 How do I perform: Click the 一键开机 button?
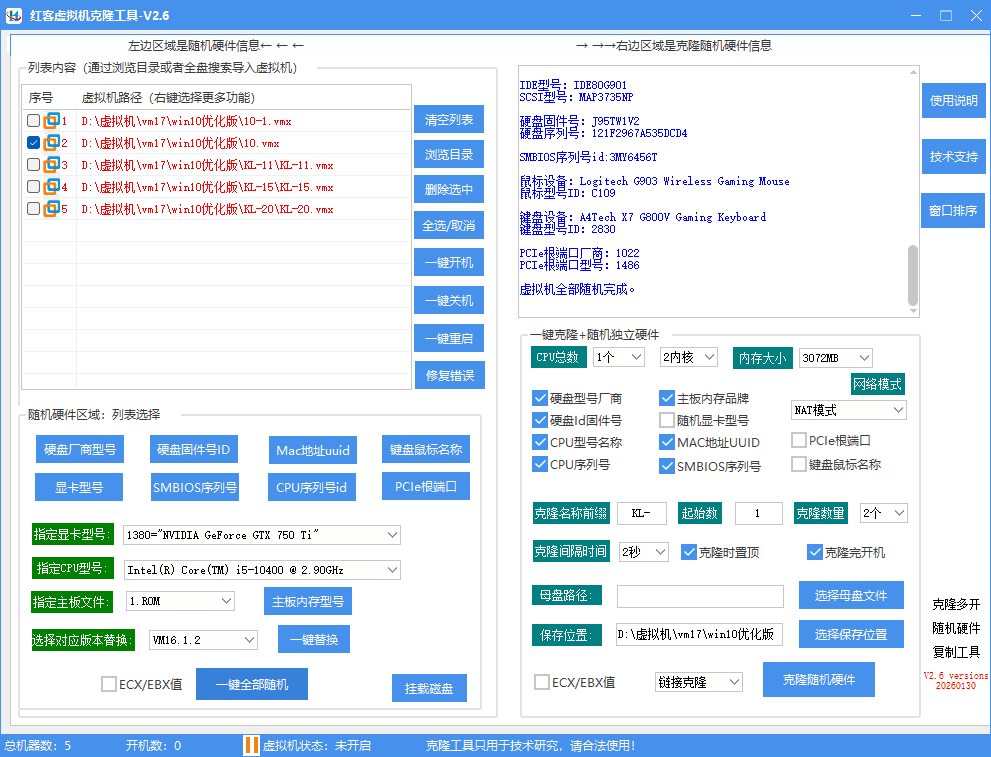tap(448, 262)
